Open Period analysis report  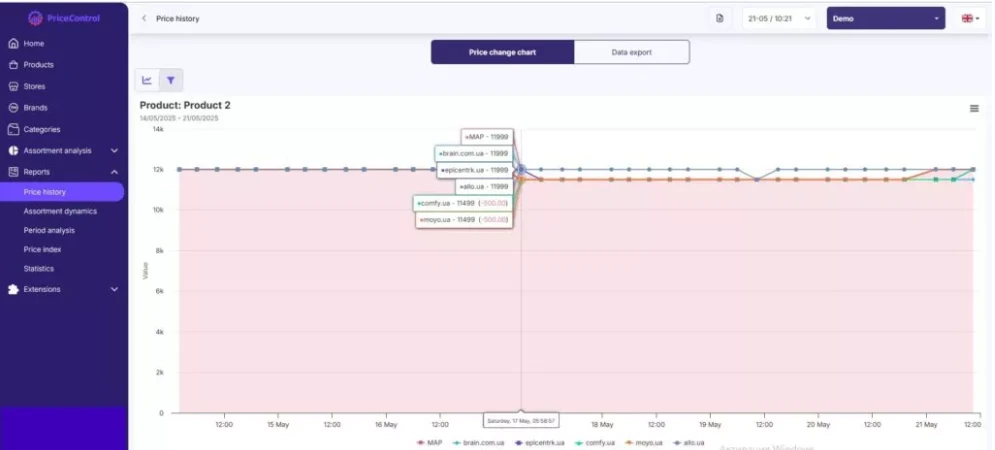coord(49,230)
